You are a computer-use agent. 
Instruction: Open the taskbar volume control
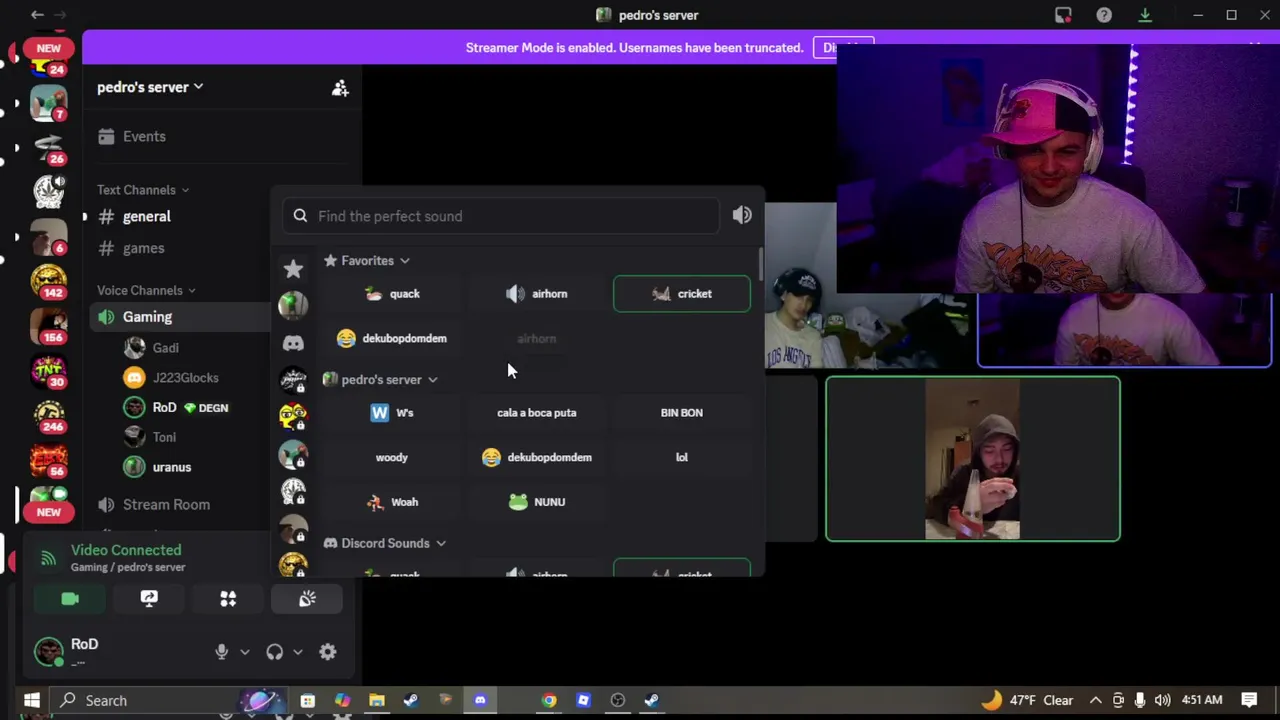coord(1162,700)
